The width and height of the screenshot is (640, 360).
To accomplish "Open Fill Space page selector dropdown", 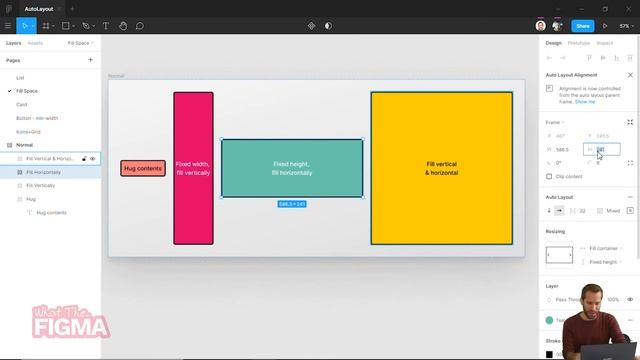I will tap(80, 43).
